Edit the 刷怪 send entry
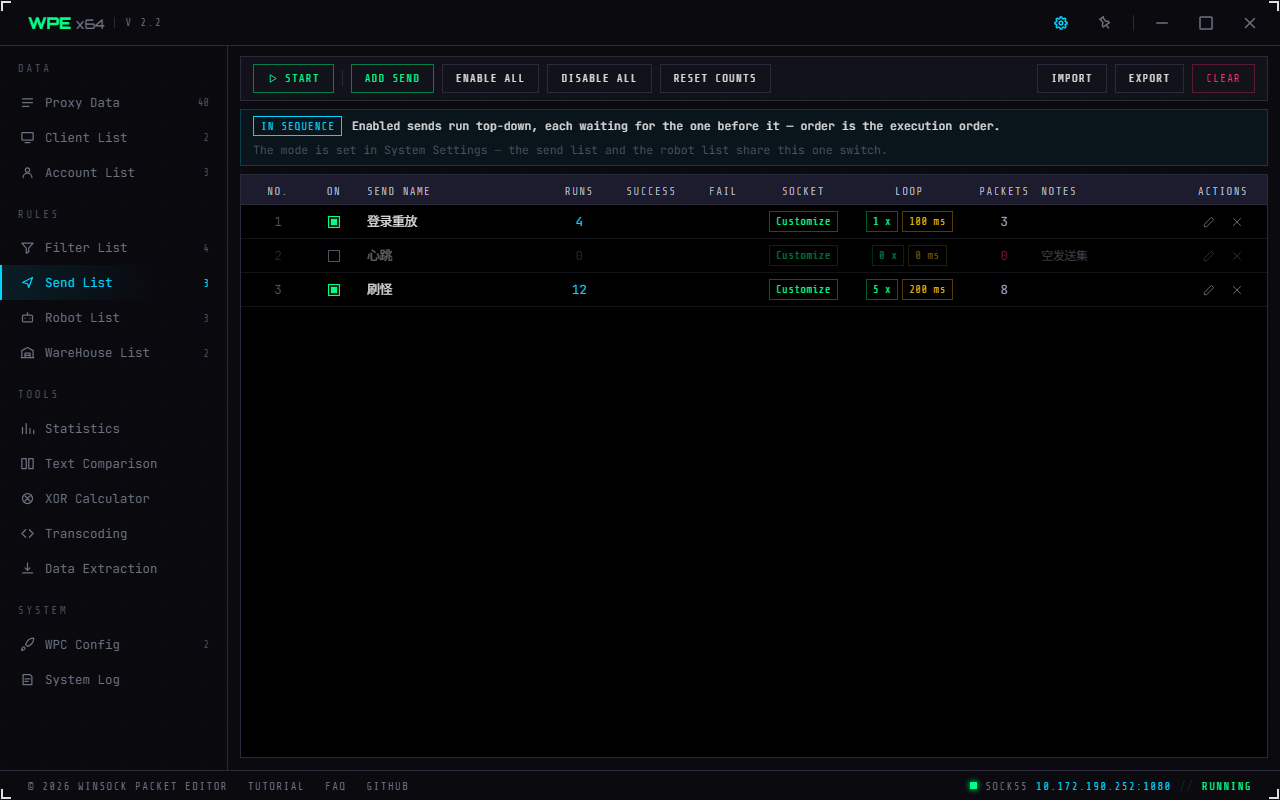The width and height of the screenshot is (1280, 800). 1209,290
